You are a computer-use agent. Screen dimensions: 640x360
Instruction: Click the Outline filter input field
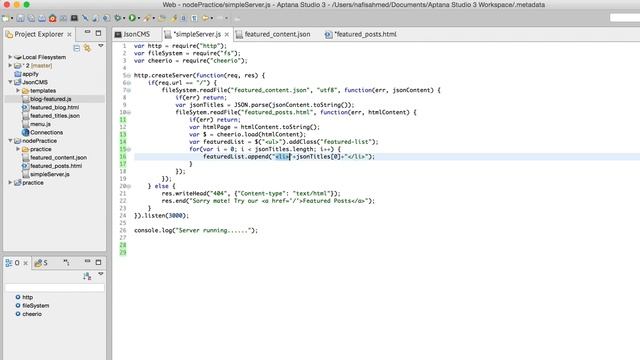tap(55, 288)
